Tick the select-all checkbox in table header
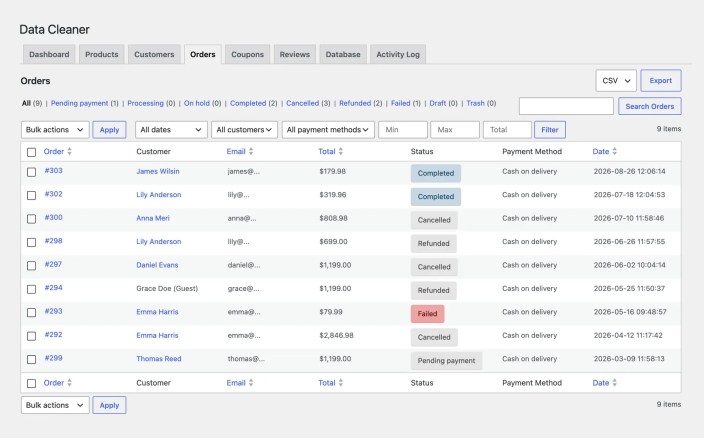Image resolution: width=704 pixels, height=438 pixels. pyautogui.click(x=31, y=152)
